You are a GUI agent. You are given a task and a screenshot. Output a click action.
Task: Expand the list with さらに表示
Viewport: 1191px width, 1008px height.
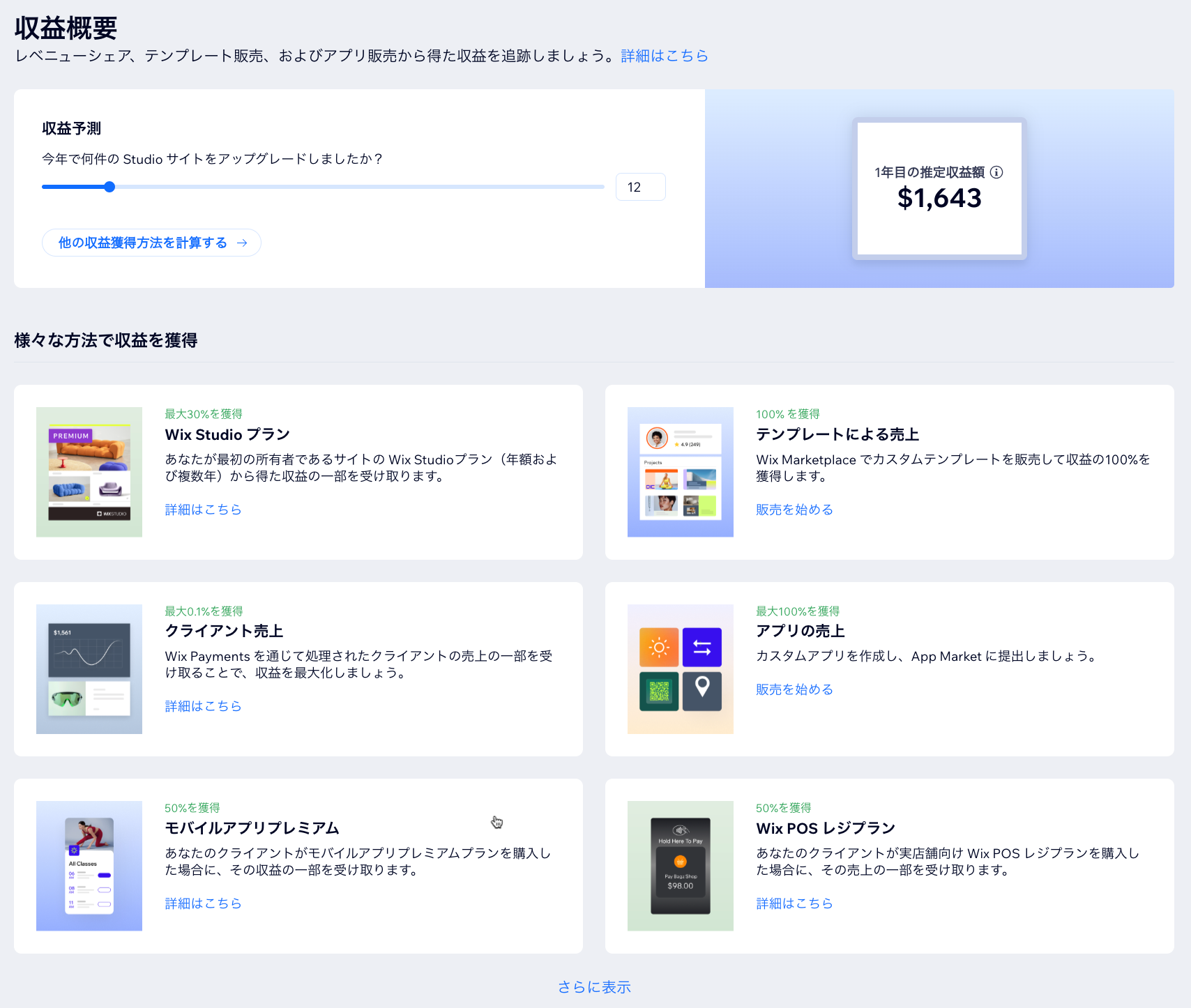[594, 987]
